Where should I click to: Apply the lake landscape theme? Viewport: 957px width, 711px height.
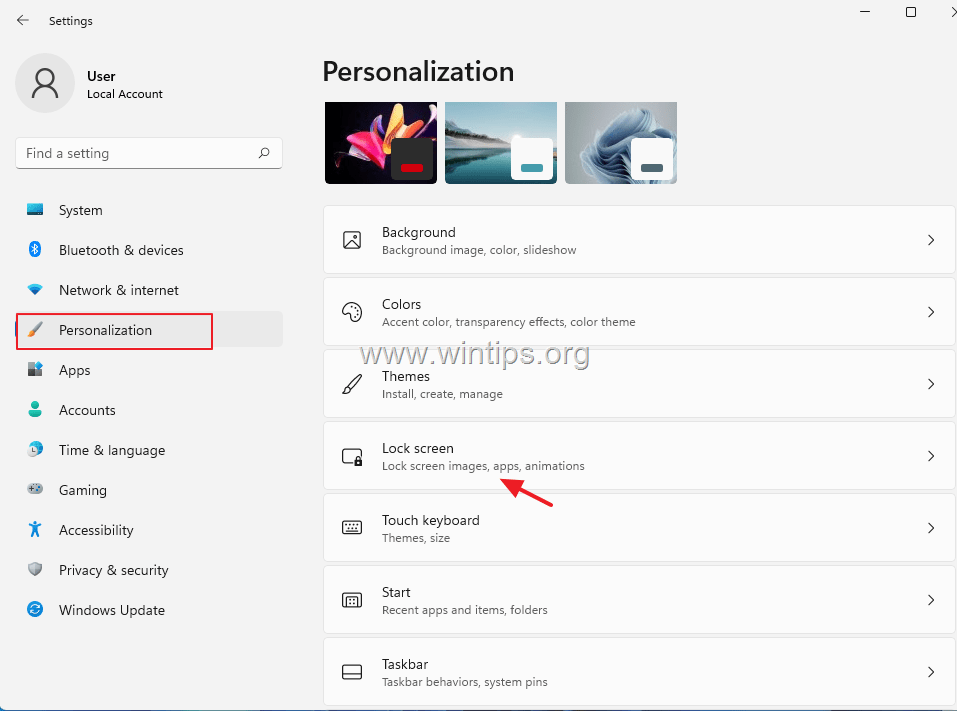(501, 143)
